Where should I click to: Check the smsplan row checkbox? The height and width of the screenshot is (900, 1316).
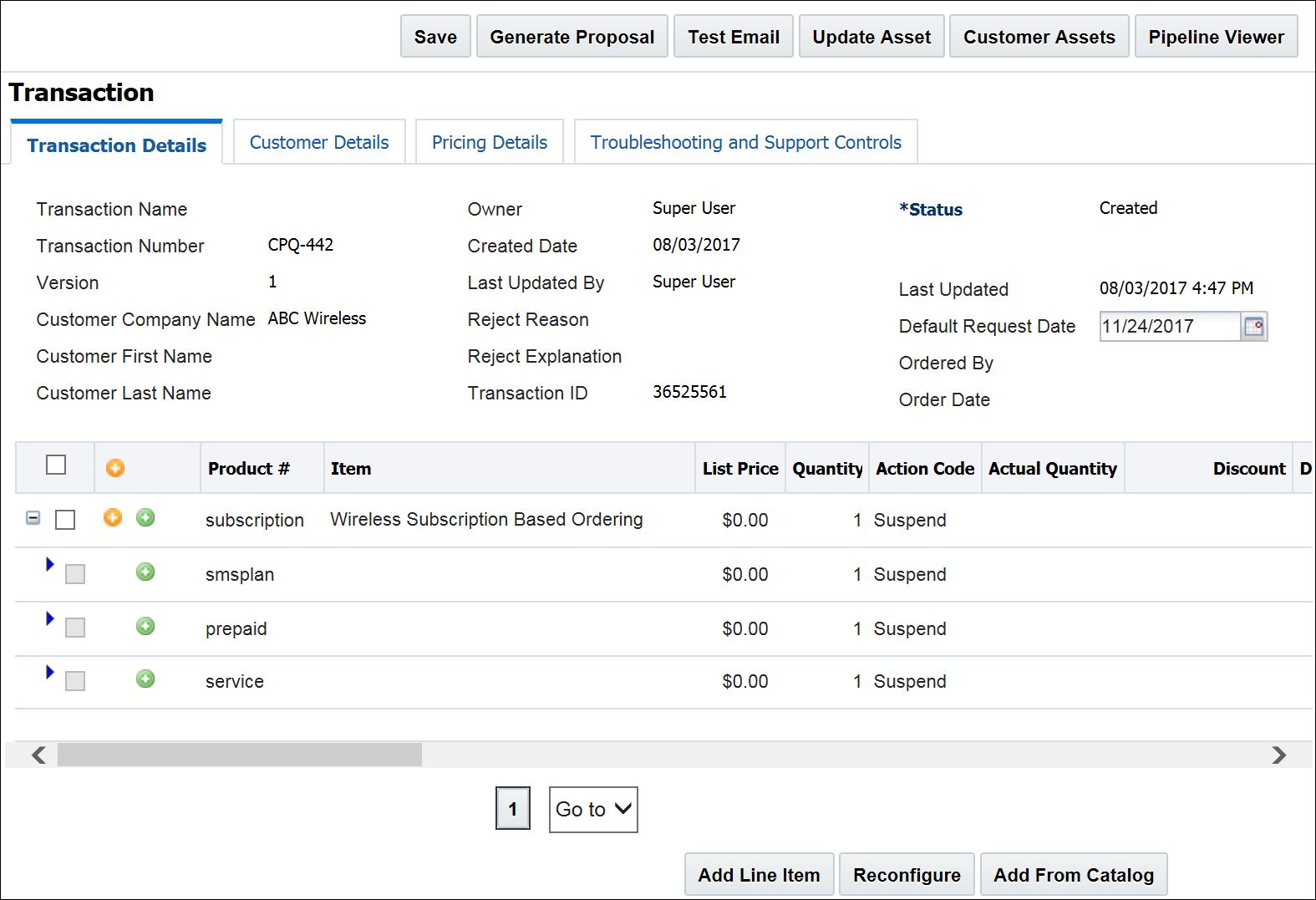[75, 574]
